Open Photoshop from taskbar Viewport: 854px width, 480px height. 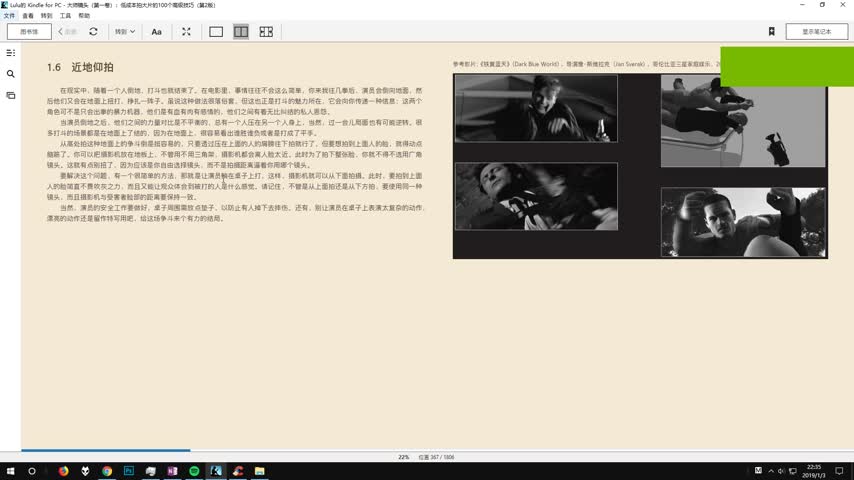click(x=129, y=471)
